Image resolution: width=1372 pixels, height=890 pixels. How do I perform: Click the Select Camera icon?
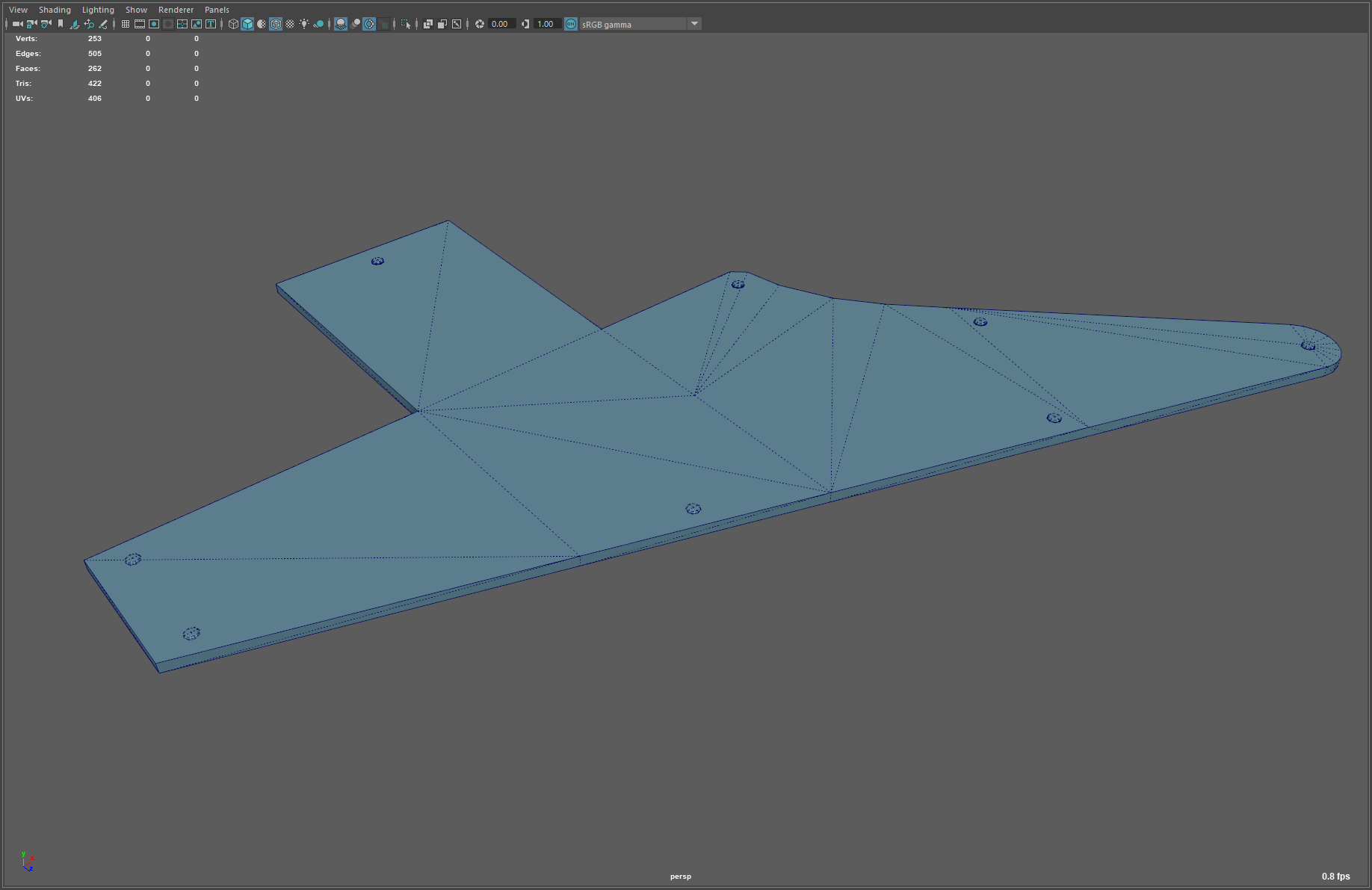coord(17,24)
